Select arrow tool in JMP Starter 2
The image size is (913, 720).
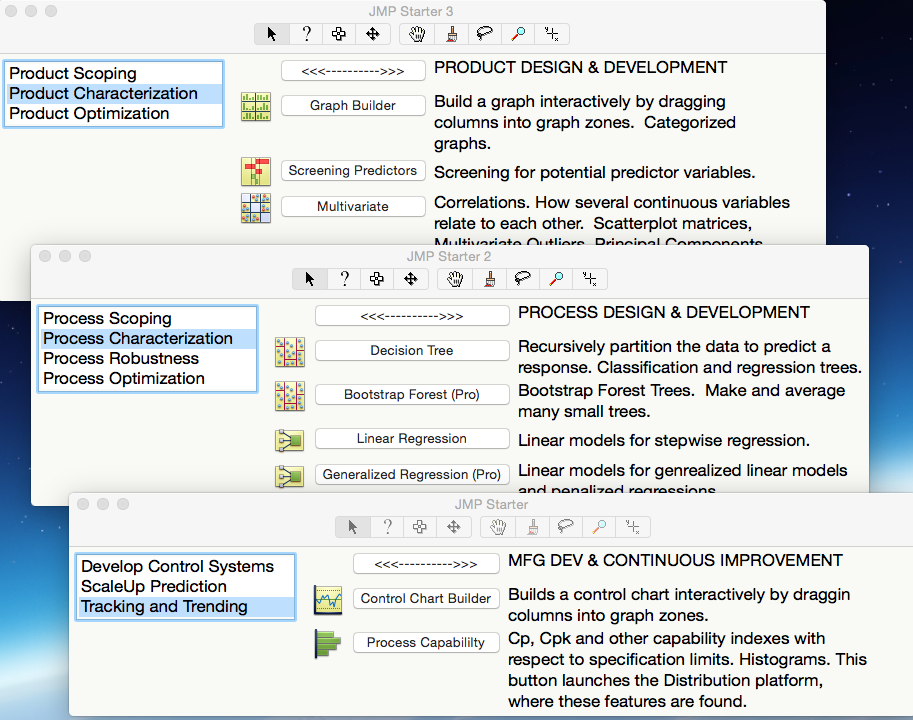(310, 279)
